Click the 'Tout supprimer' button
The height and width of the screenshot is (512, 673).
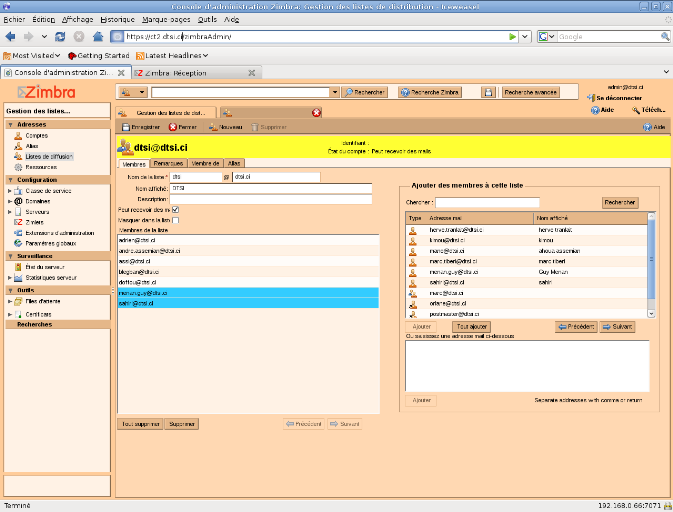[x=139, y=424]
